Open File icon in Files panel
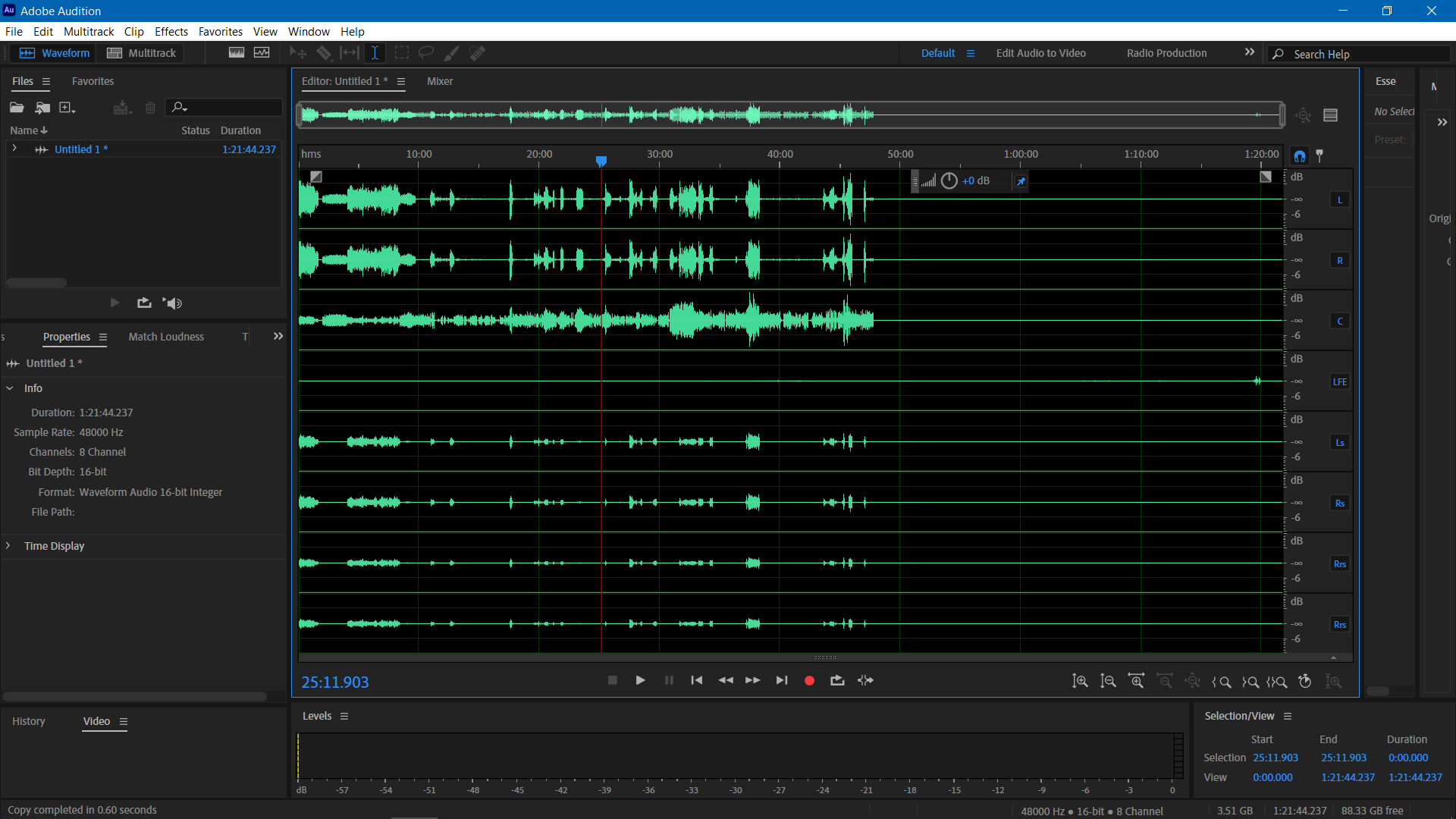Screen dimensions: 1456x819 [17, 108]
